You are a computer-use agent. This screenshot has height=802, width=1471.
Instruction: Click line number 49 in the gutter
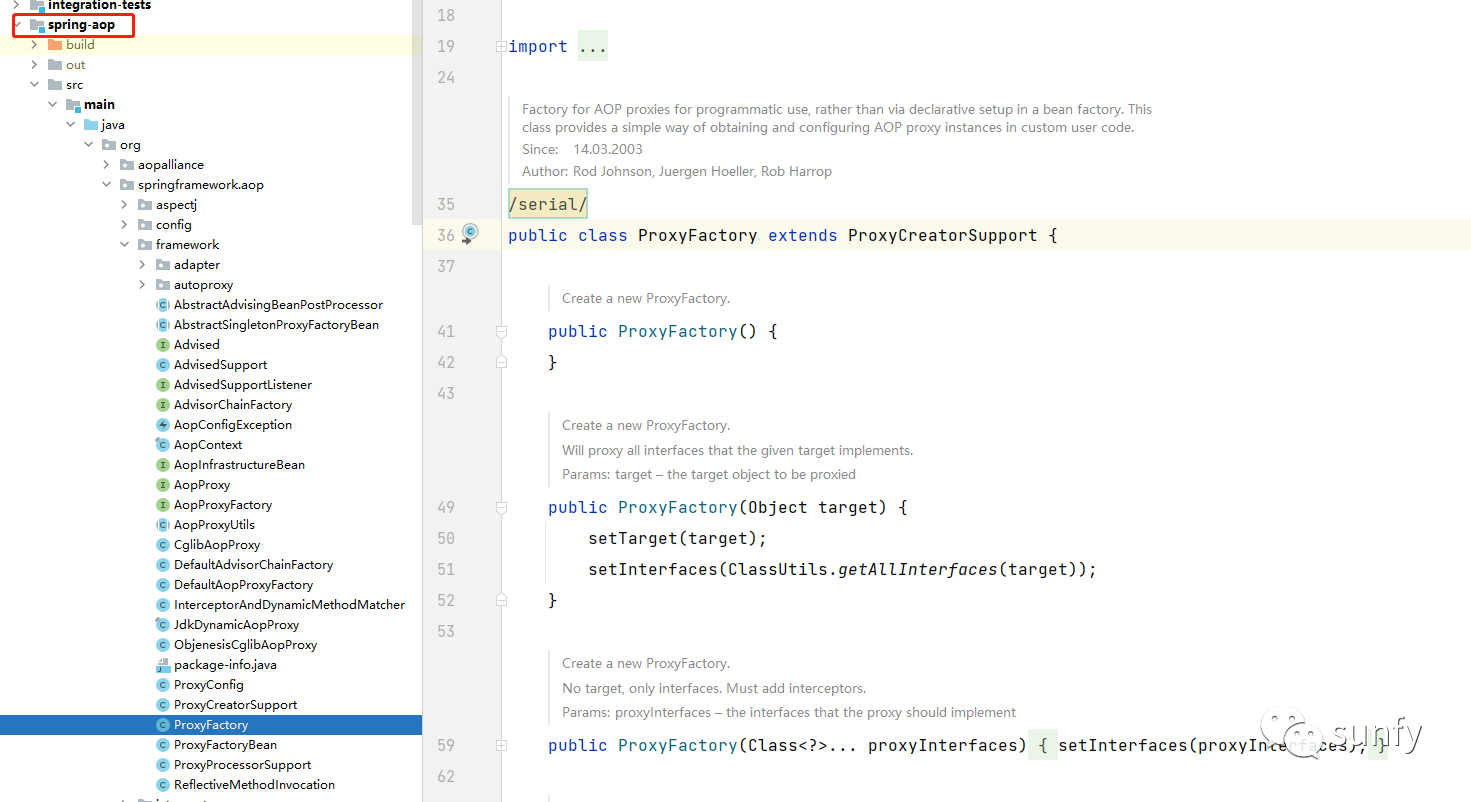tap(446, 507)
